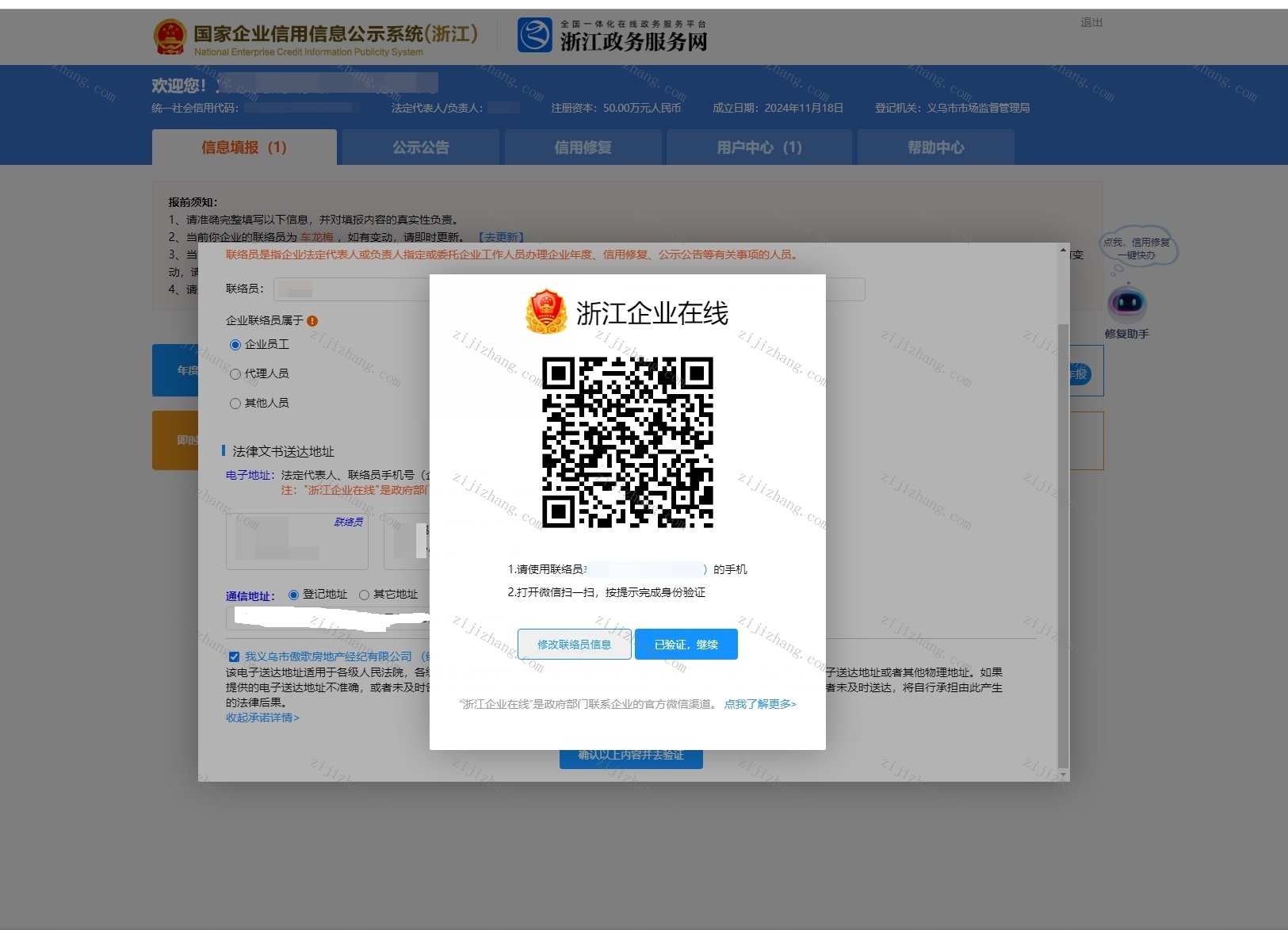
Task: Click the Zhejiang government service blue logo icon
Action: point(535,36)
